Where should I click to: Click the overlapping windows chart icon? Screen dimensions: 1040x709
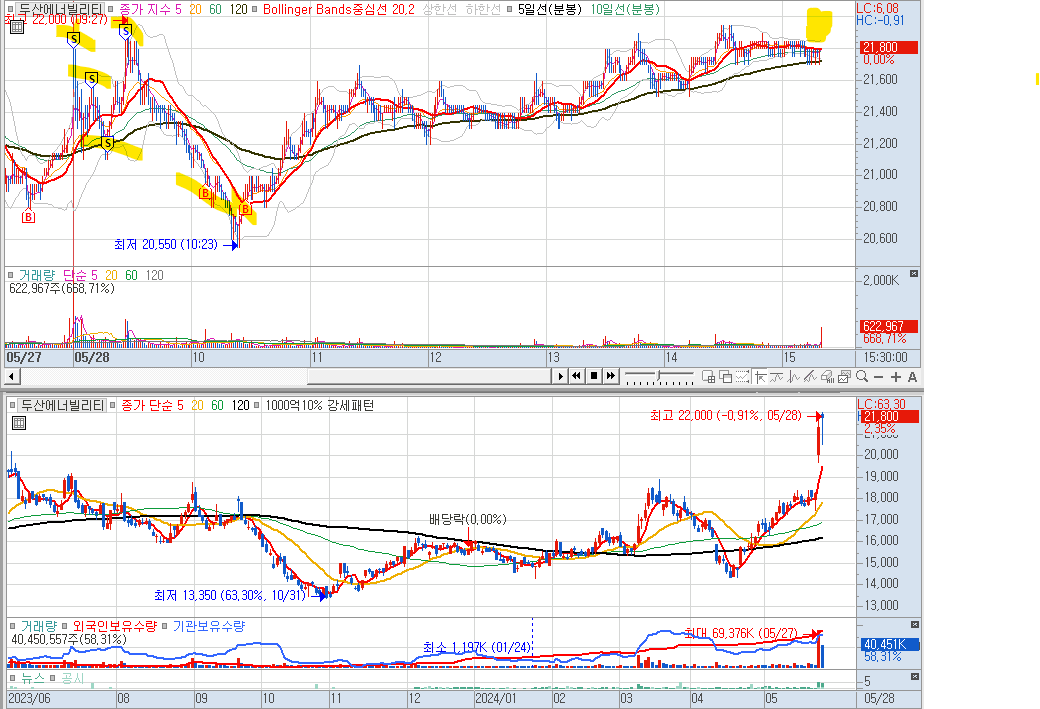pos(726,377)
